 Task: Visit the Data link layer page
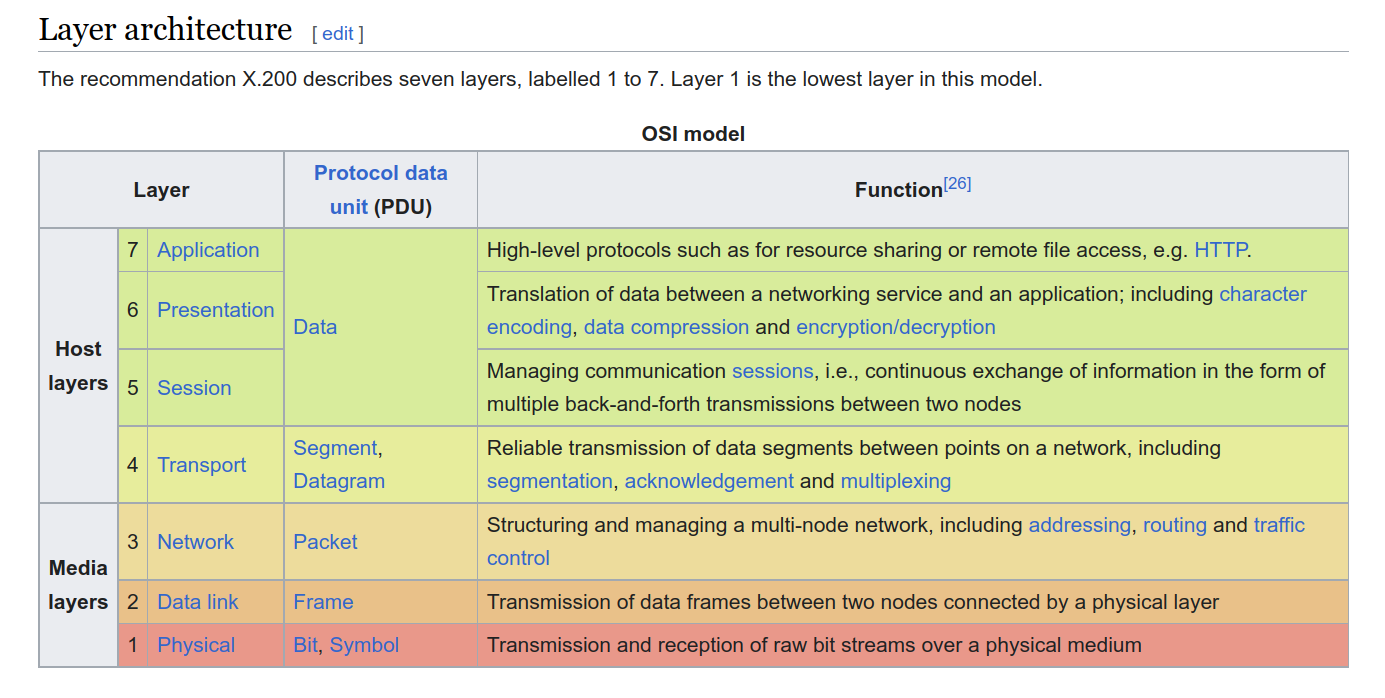point(198,602)
